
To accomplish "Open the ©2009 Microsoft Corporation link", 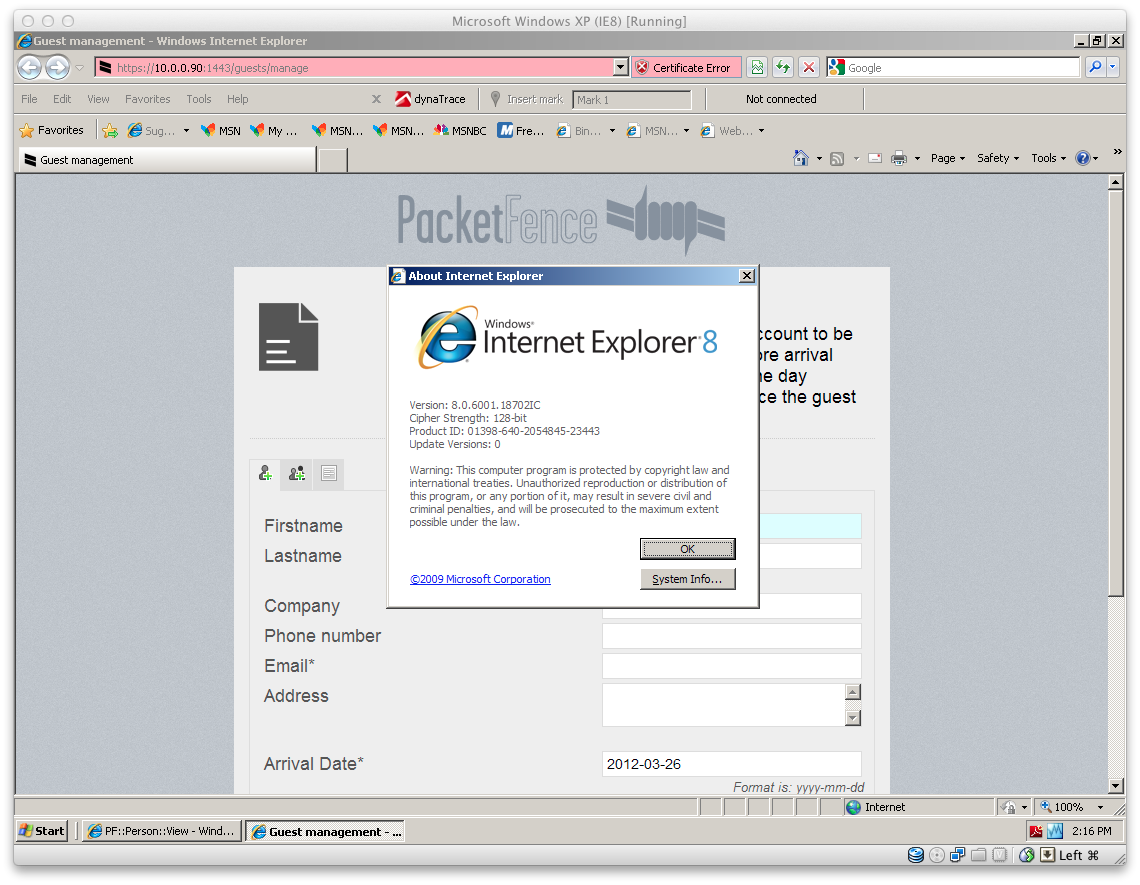I will 480,579.
